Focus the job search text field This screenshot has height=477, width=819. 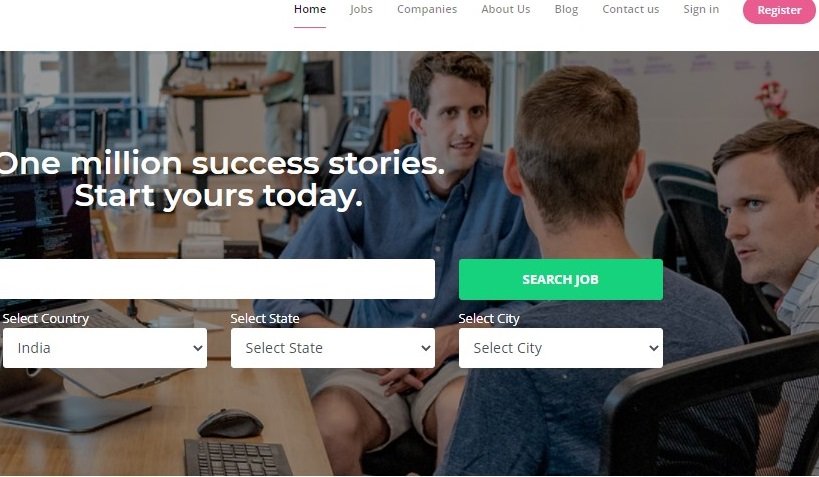(217, 279)
